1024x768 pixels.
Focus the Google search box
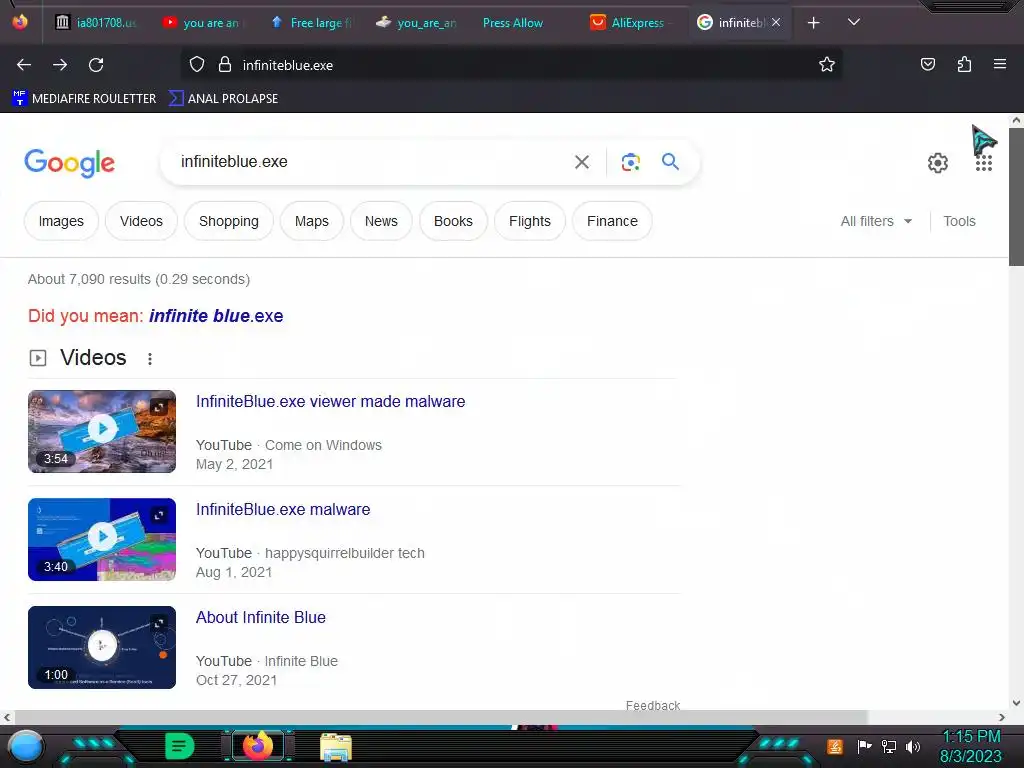(369, 161)
